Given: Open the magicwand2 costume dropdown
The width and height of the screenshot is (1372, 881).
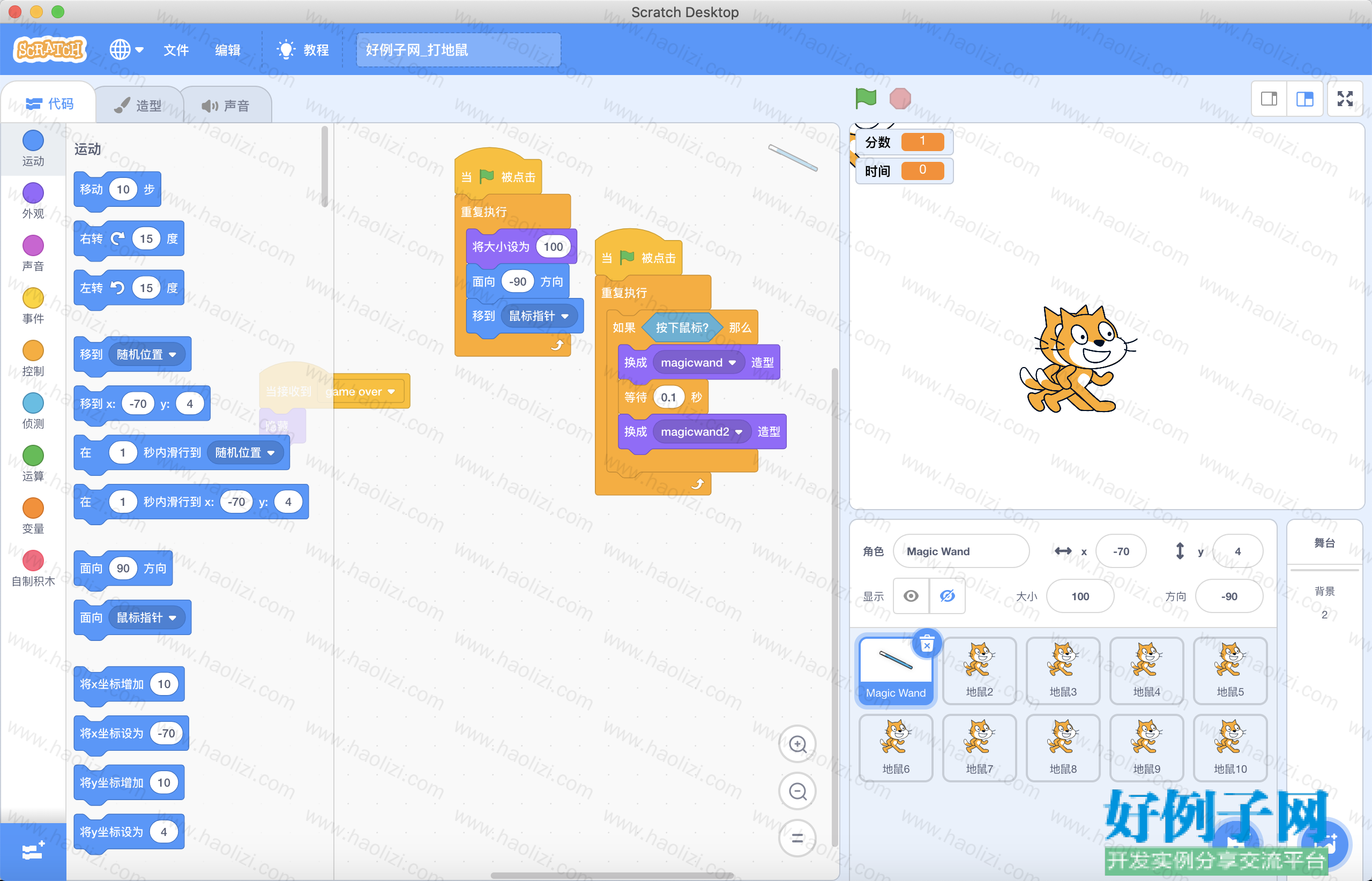Looking at the screenshot, I should coord(702,432).
